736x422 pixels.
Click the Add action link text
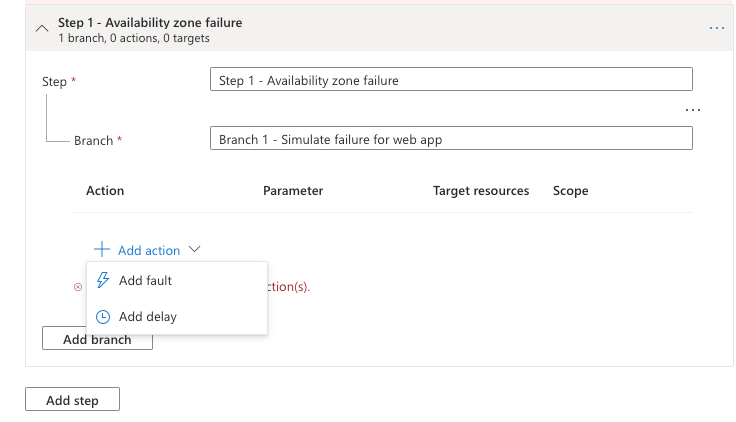coord(149,251)
